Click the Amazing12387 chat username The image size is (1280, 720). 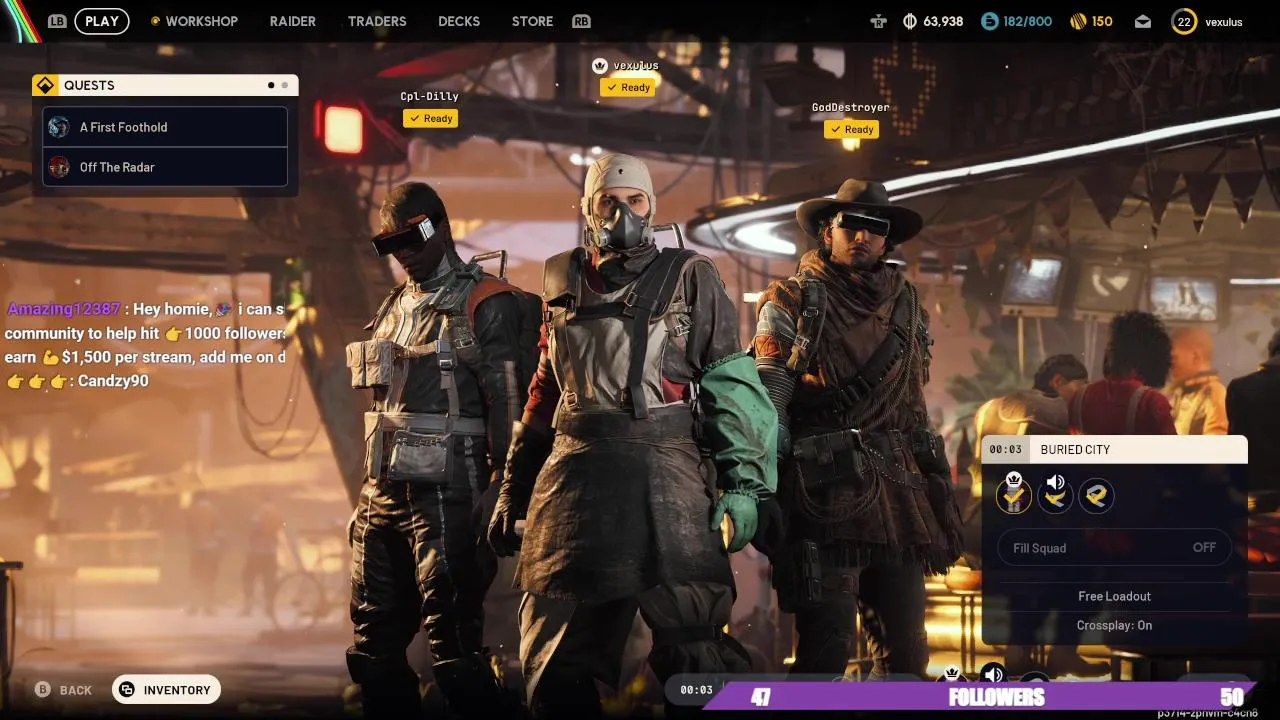click(64, 309)
